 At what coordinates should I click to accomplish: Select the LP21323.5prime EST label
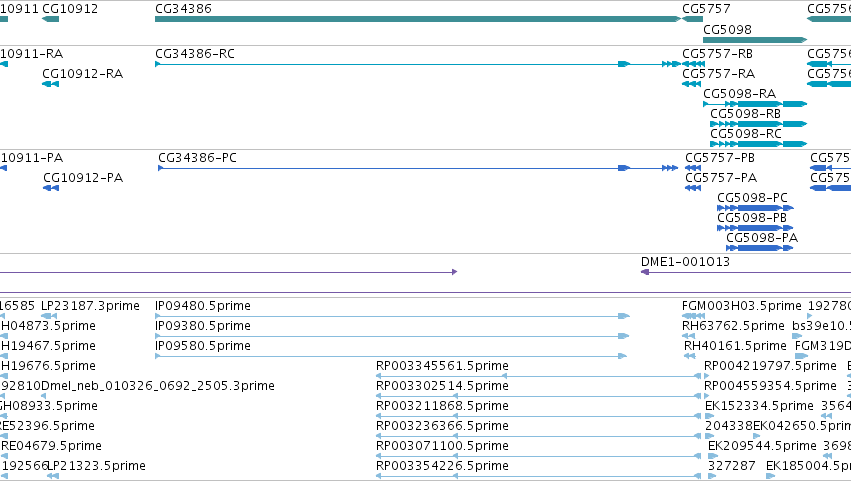[x=97, y=467]
